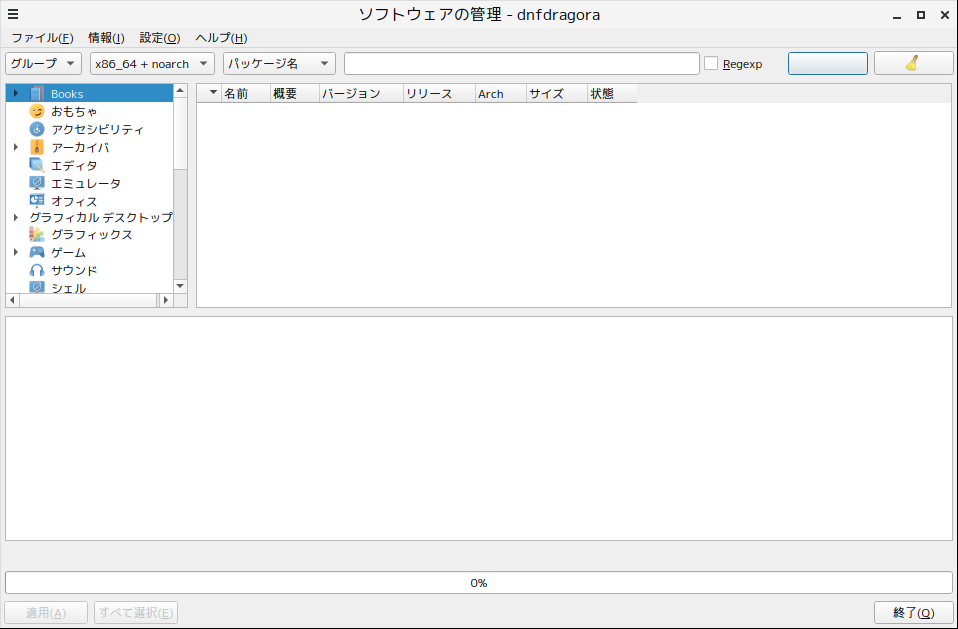Expand the Books tree node
The image size is (958, 629).
click(x=16, y=93)
